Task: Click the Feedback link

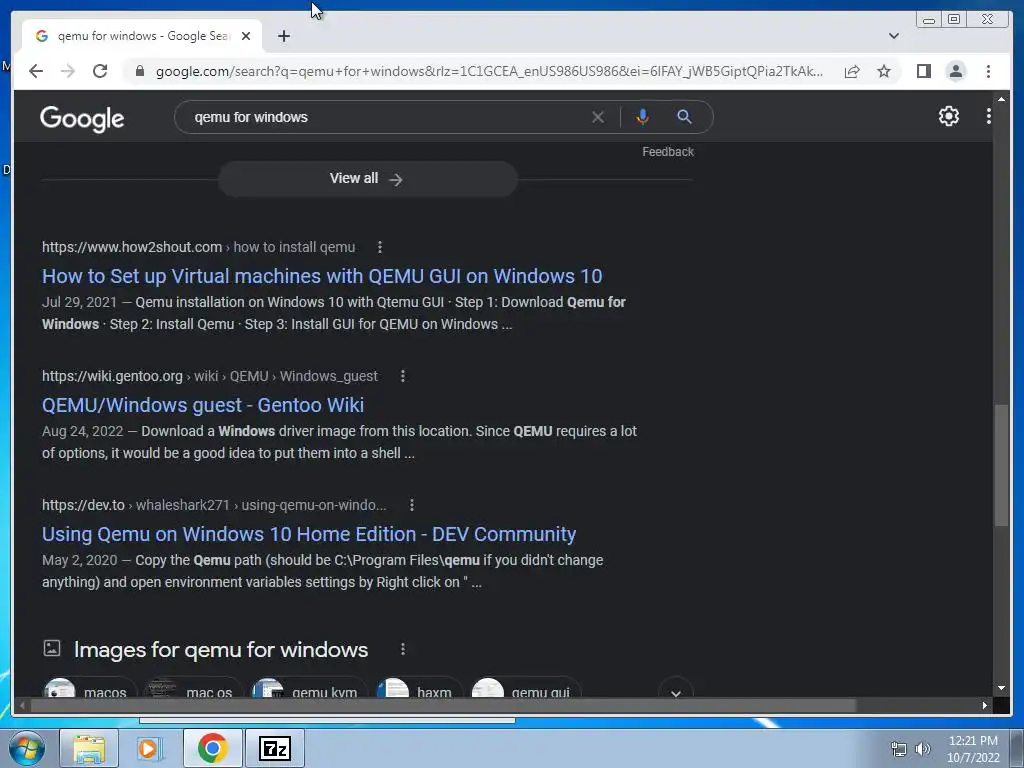Action: point(667,152)
